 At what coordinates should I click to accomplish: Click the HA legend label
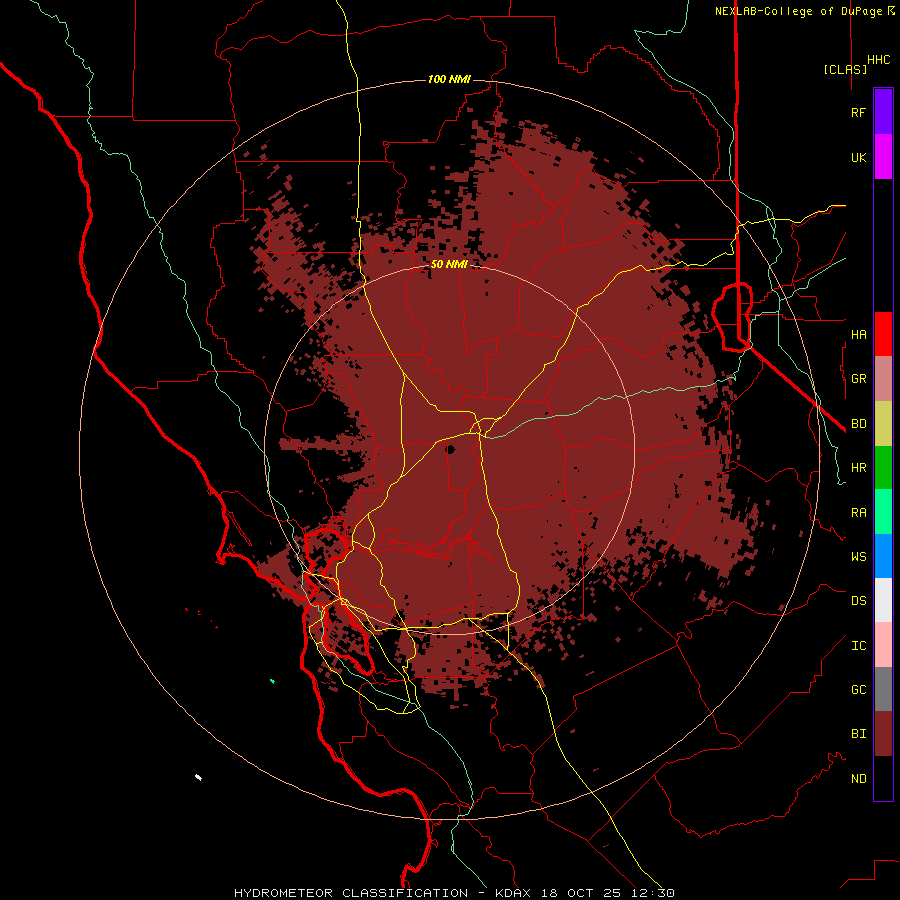coord(859,334)
